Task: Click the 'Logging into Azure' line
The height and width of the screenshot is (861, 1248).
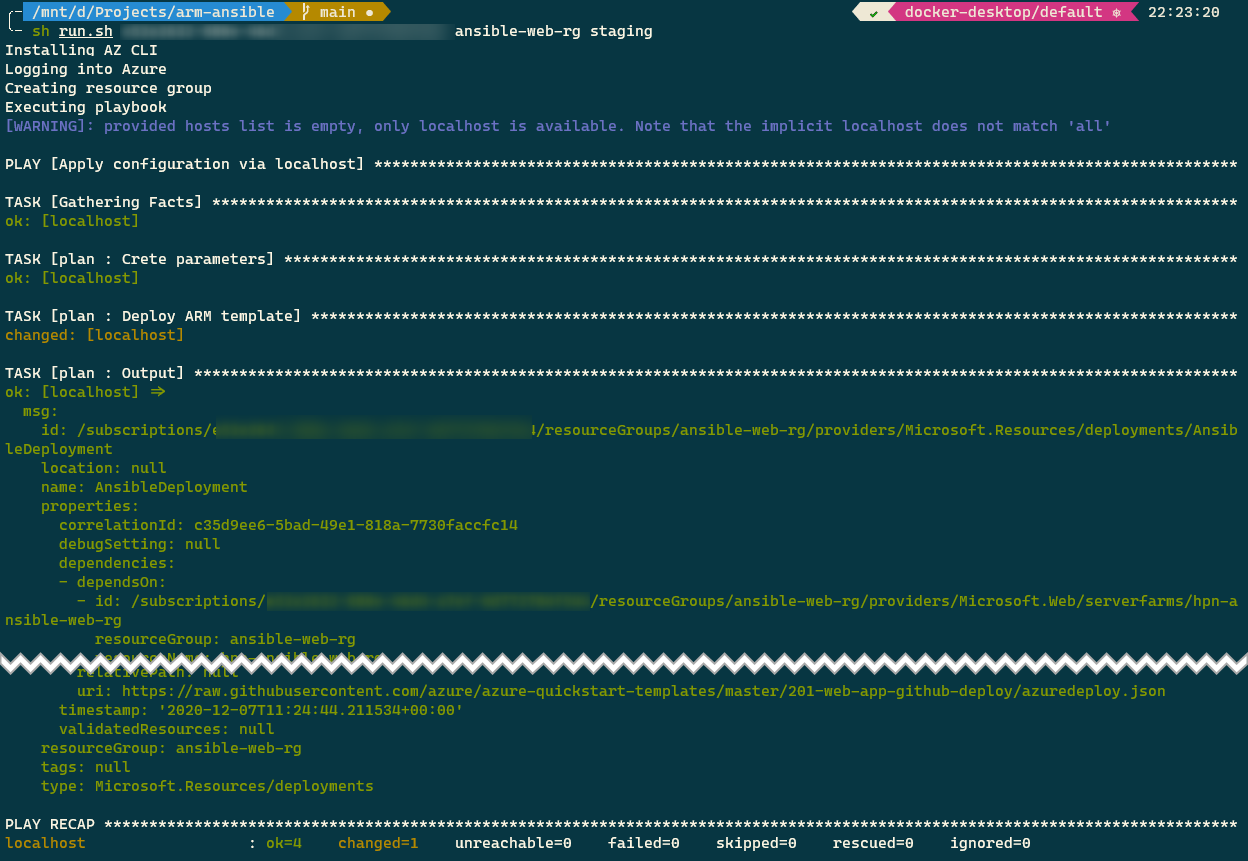Action: tap(86, 69)
